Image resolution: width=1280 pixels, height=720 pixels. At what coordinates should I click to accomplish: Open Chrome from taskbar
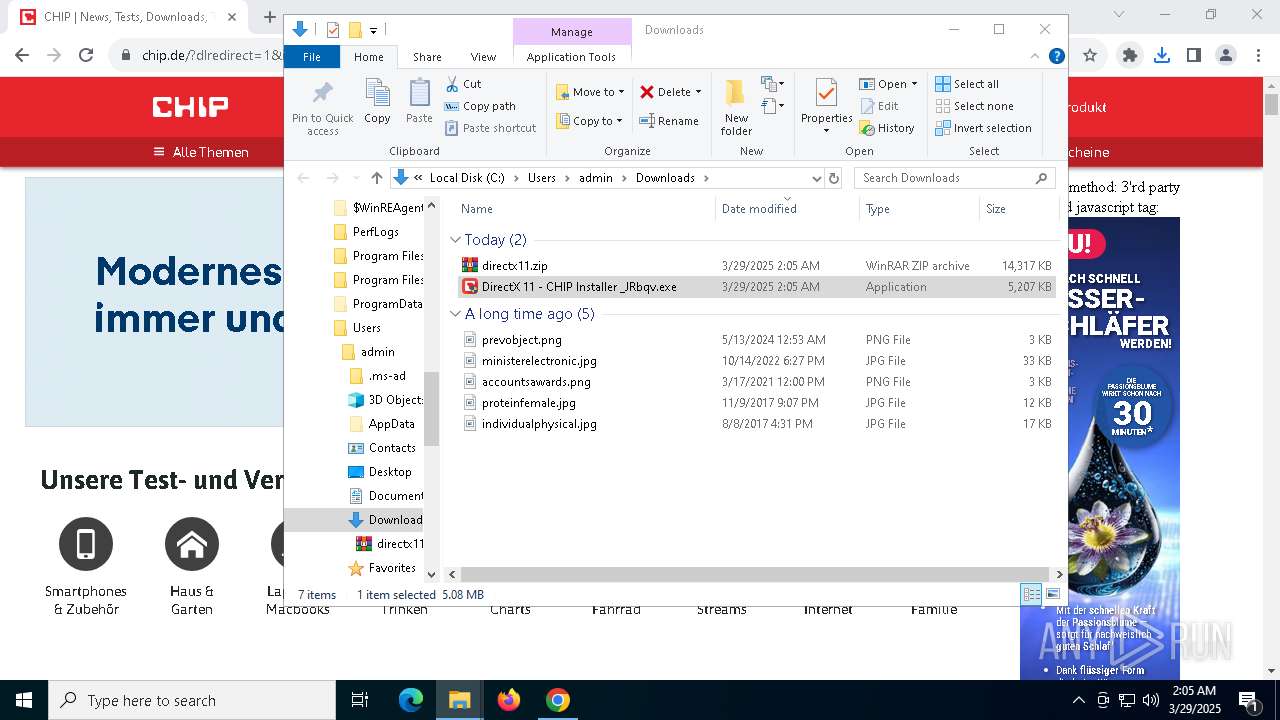coord(558,700)
